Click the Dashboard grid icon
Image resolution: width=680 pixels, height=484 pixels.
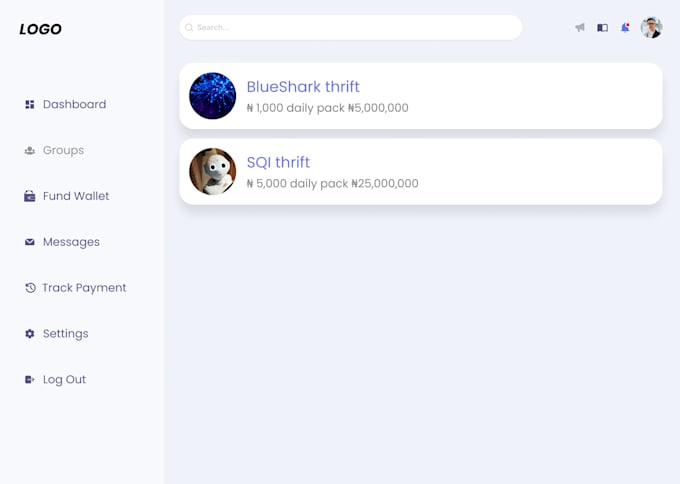click(x=29, y=105)
